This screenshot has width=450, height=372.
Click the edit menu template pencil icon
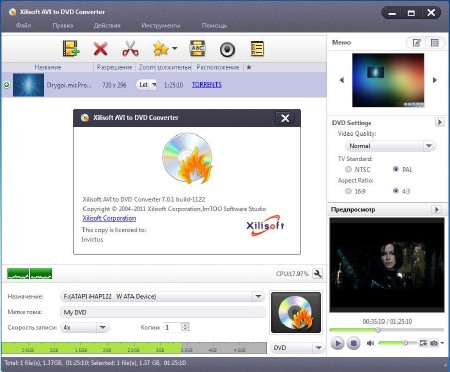click(x=417, y=43)
